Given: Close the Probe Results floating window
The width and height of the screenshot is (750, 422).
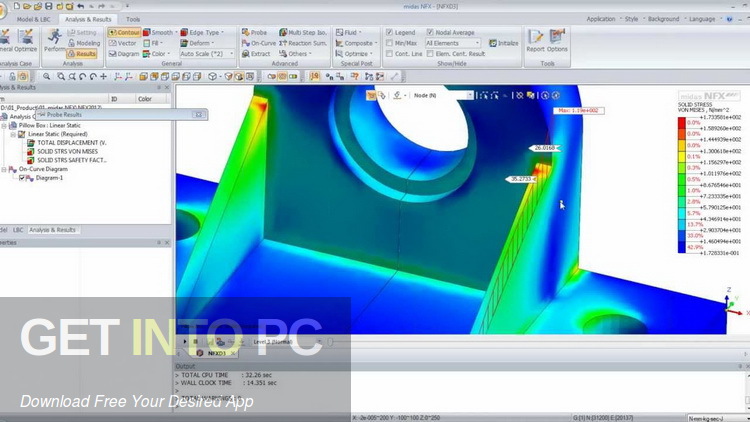Looking at the screenshot, I should (199, 115).
